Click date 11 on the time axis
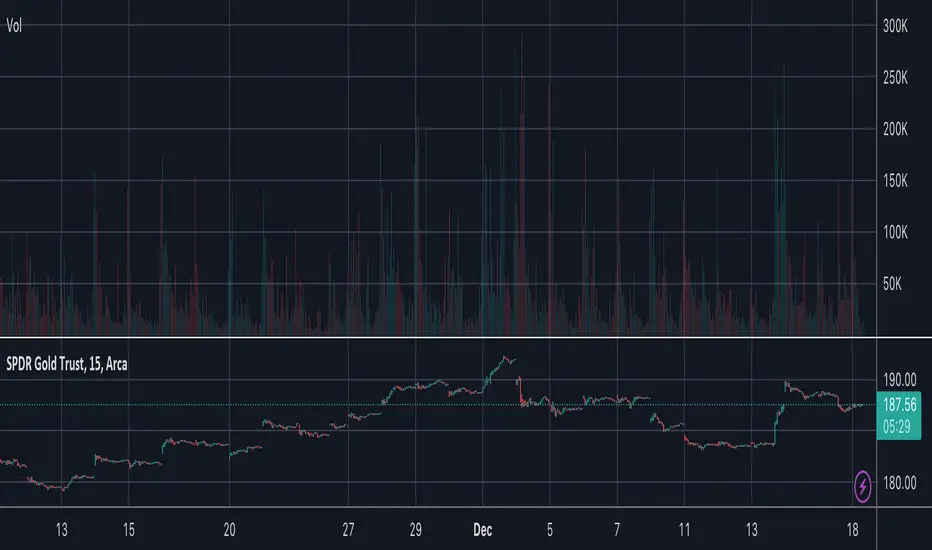Screen dimensions: 932x550 coord(684,530)
